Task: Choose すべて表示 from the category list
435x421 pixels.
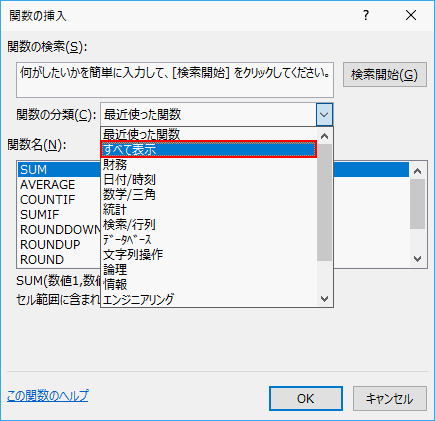Action: (x=209, y=149)
